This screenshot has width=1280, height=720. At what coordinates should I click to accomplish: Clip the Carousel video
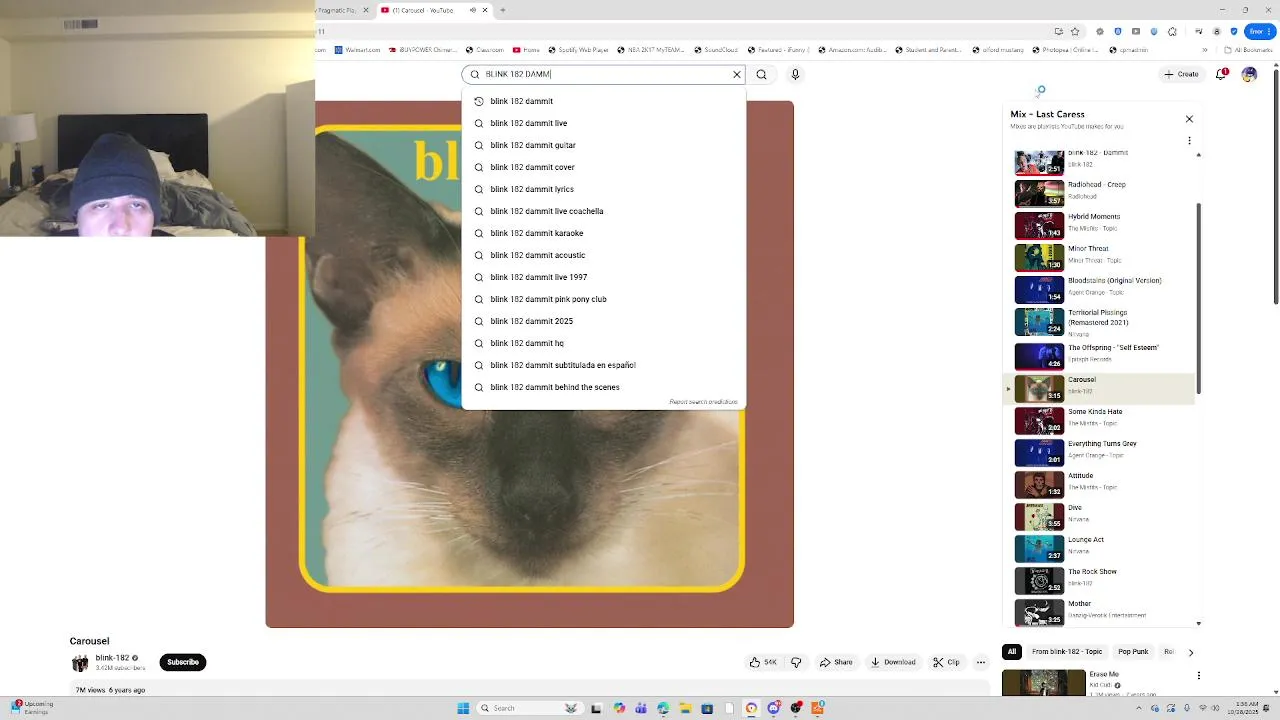(946, 662)
